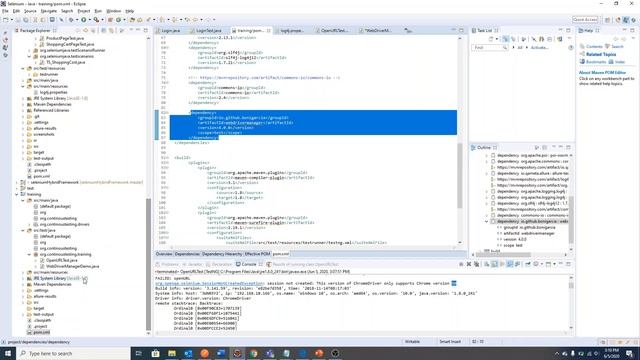This screenshot has width=640, height=360.
Task: Open the Javadoc view tab
Action: coord(192,264)
